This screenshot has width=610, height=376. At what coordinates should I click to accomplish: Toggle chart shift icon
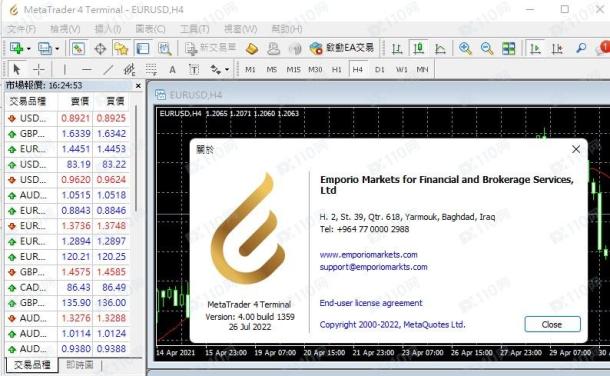[557, 49]
